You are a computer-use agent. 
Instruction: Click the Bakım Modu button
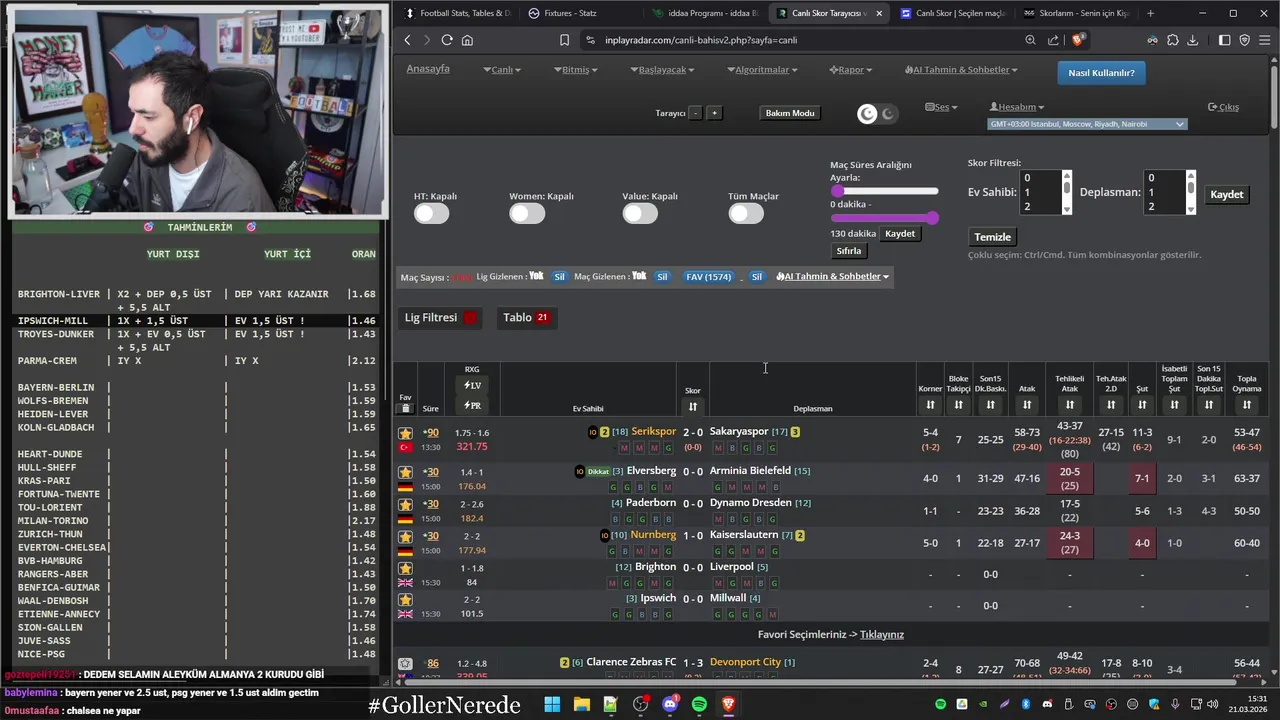(790, 113)
